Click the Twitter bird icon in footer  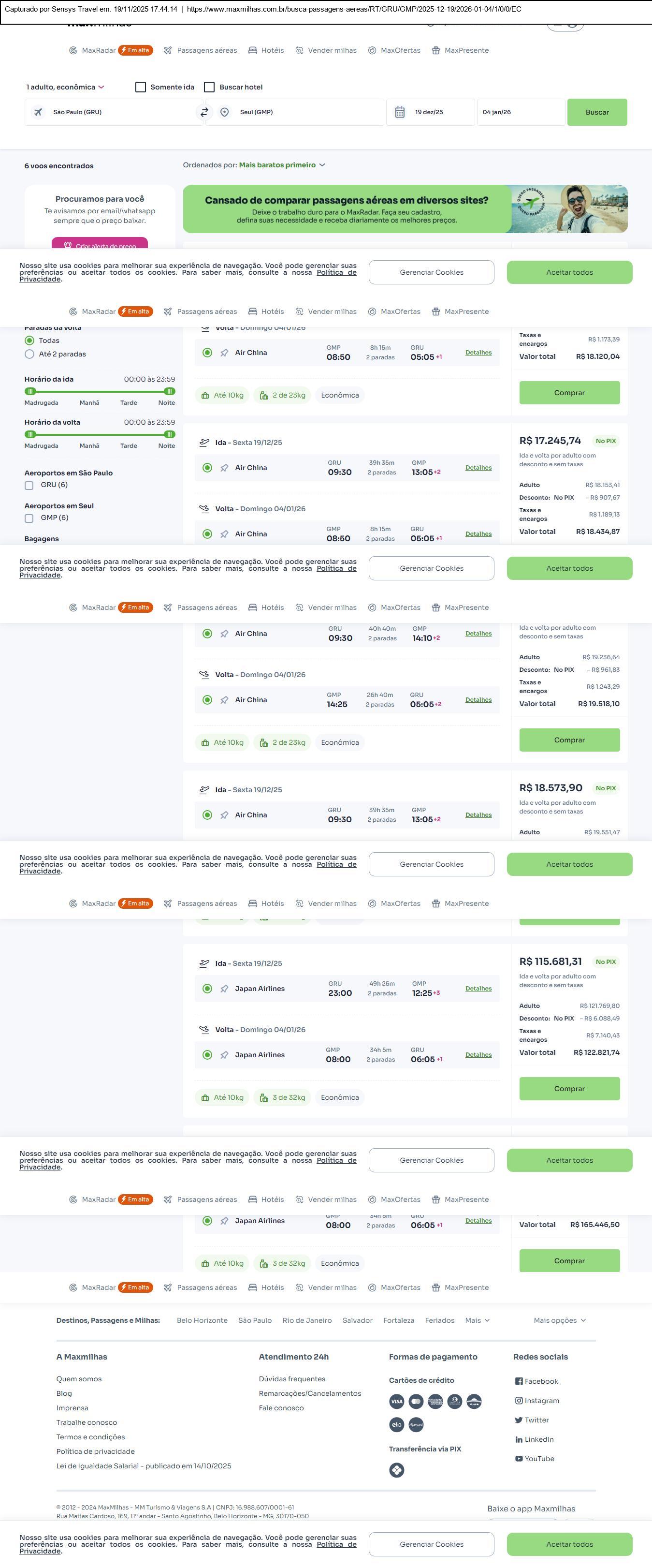point(519,1420)
